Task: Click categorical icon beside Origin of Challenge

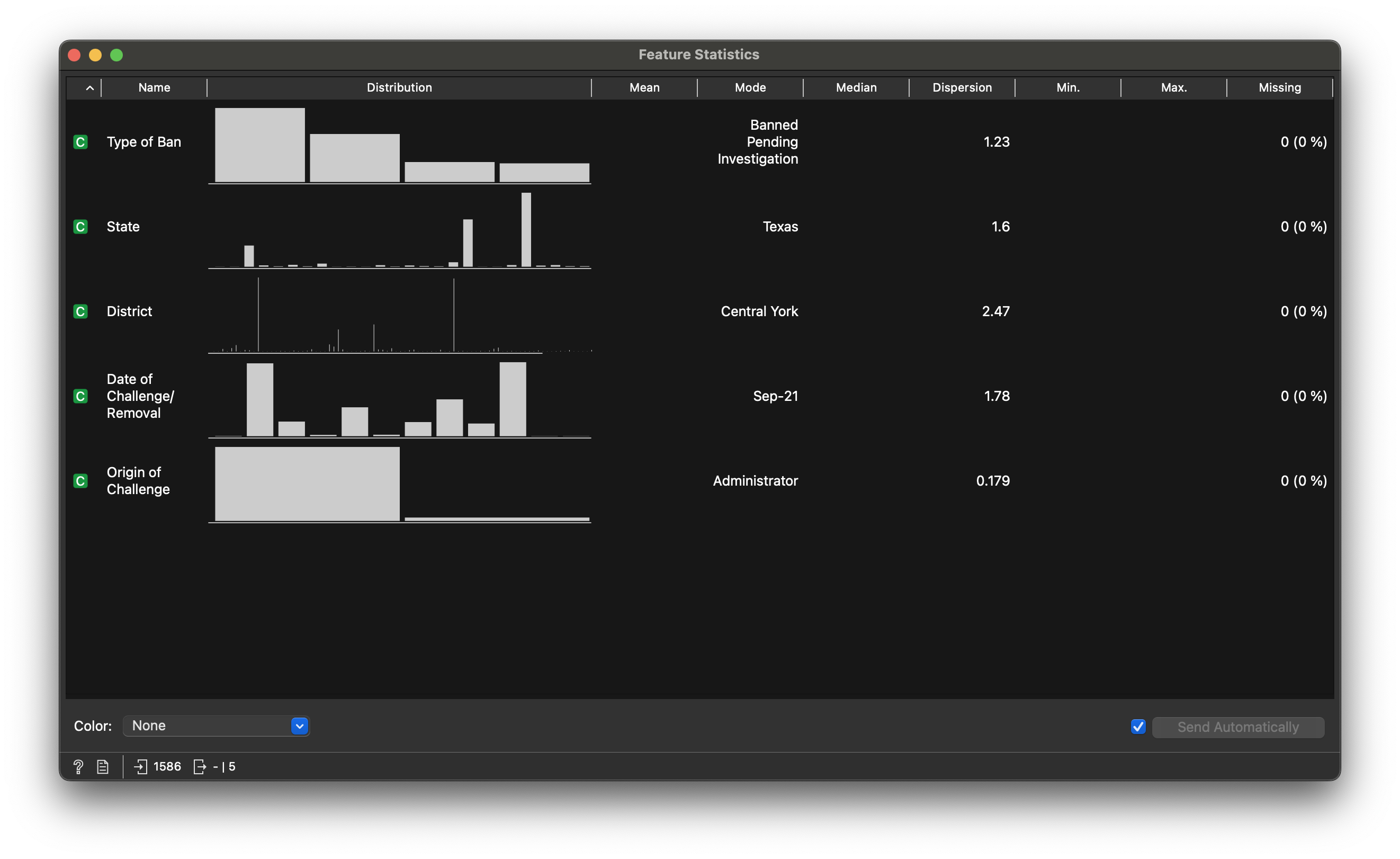Action: pos(80,481)
